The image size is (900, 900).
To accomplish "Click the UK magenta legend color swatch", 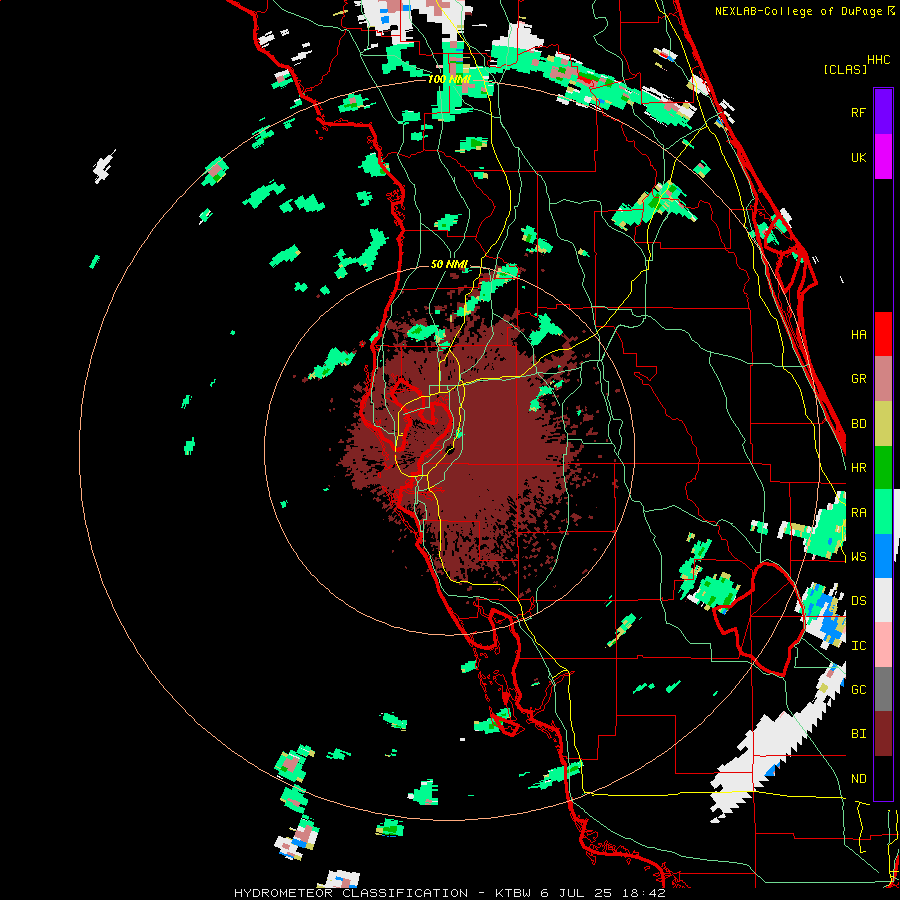I will pyautogui.click(x=883, y=157).
